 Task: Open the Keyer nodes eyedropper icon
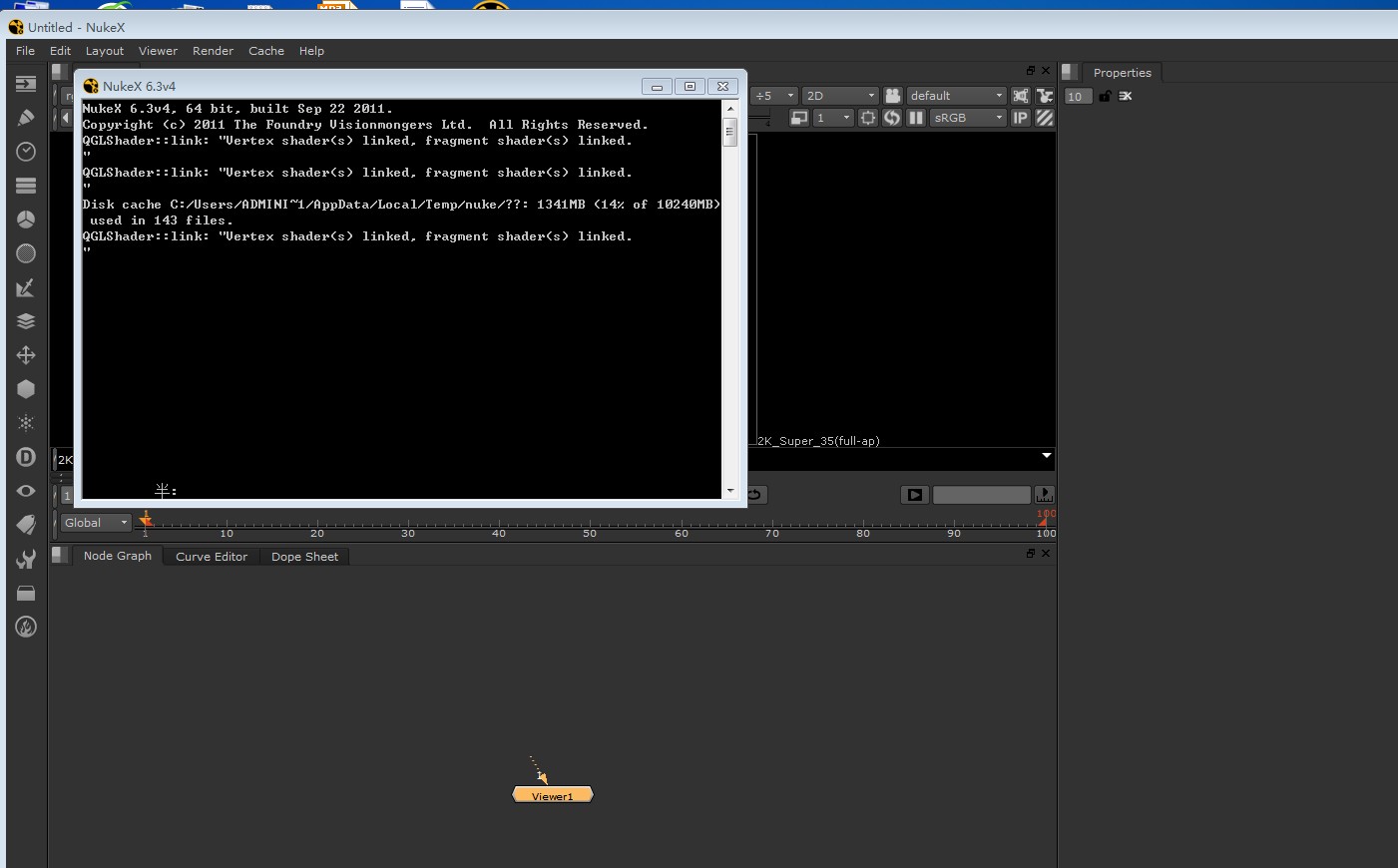[x=26, y=288]
